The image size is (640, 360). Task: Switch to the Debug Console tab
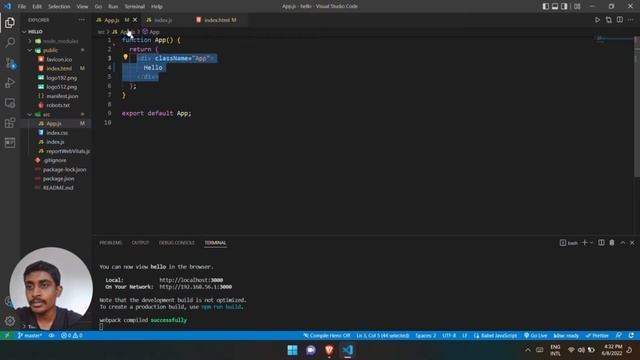[x=177, y=242]
